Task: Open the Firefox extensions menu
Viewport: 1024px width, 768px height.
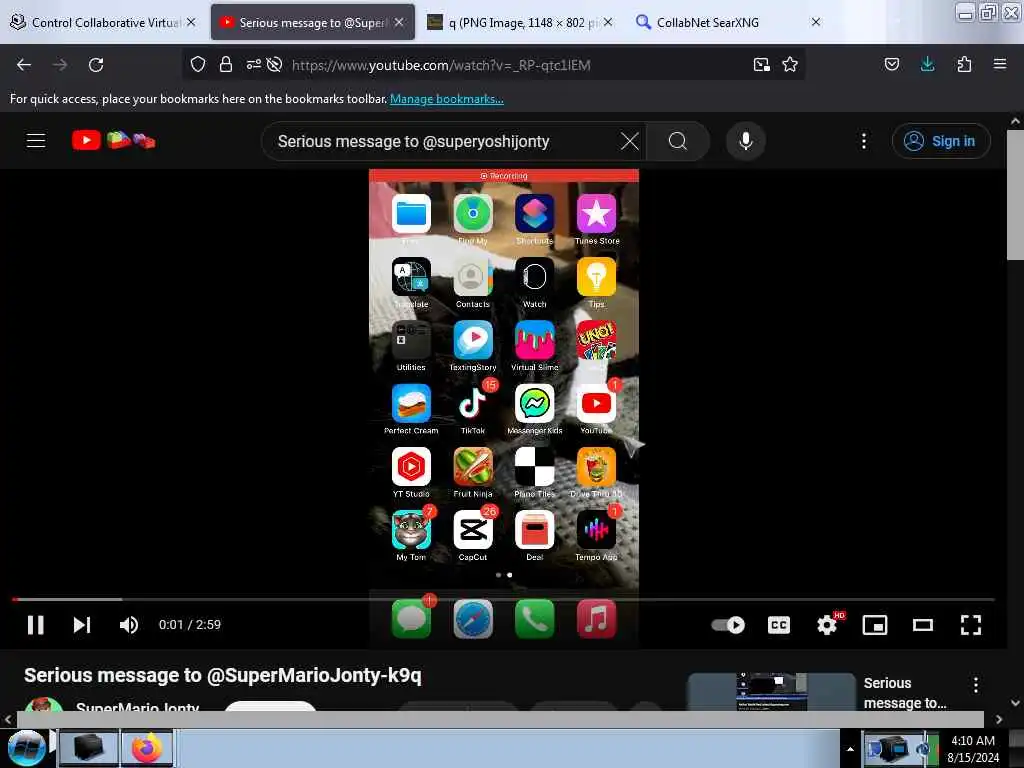Action: pyautogui.click(x=964, y=64)
